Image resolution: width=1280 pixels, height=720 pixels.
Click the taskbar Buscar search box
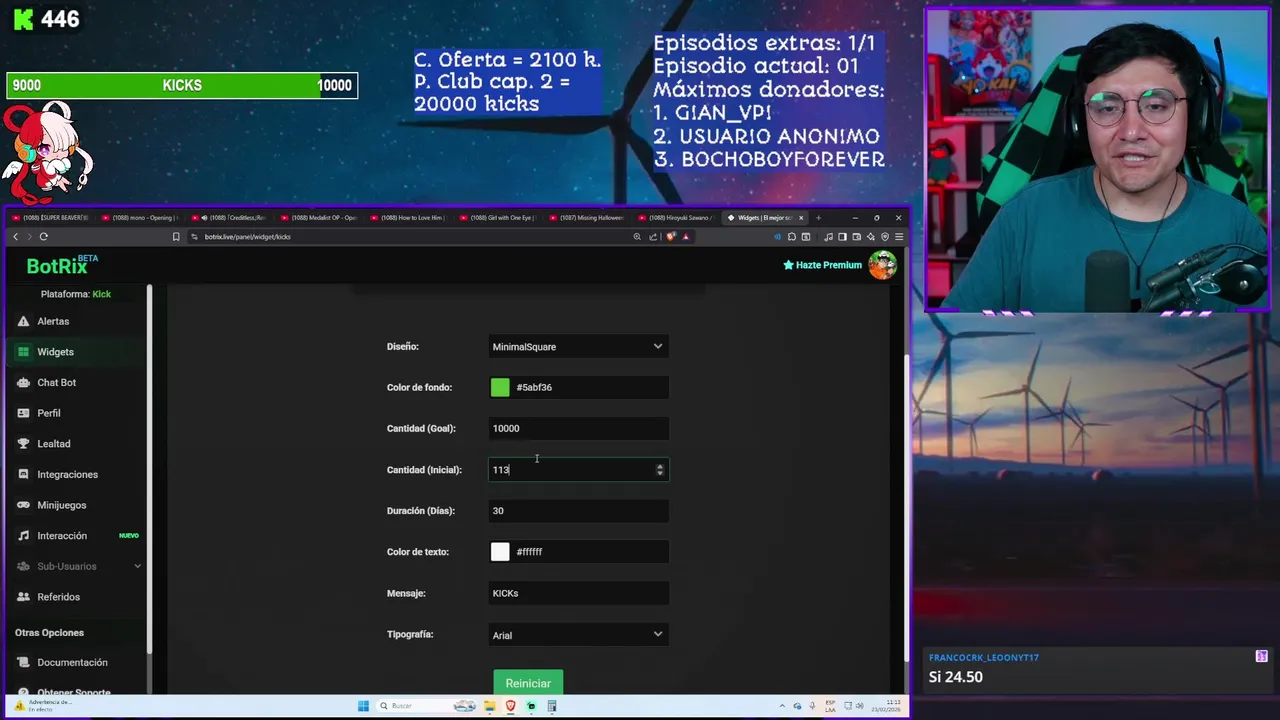point(425,706)
